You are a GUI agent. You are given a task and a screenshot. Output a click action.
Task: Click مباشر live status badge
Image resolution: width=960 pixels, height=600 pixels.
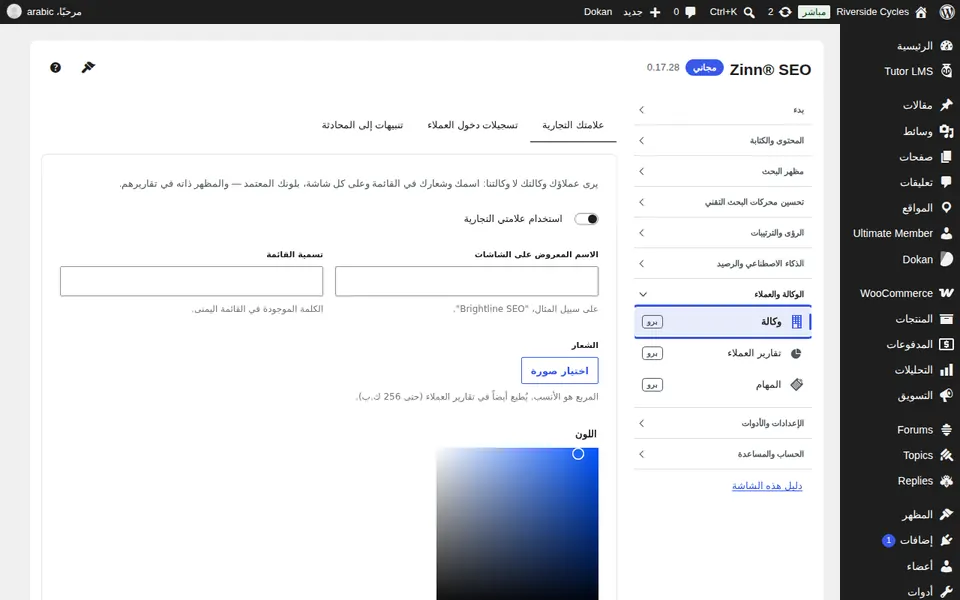(814, 12)
